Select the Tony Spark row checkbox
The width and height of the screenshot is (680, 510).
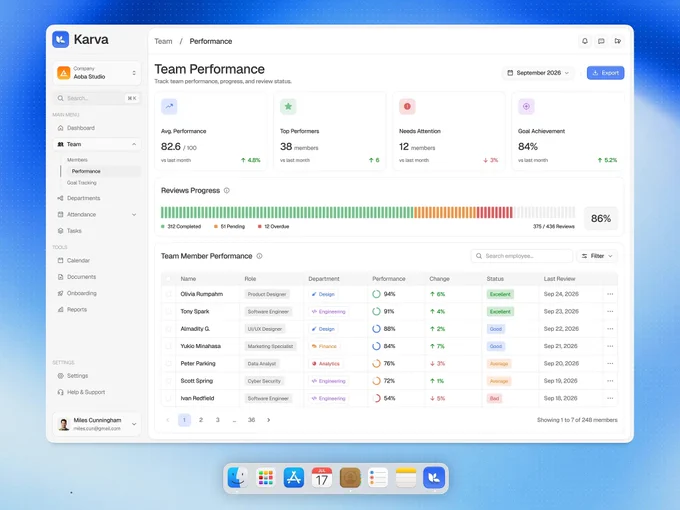click(168, 311)
